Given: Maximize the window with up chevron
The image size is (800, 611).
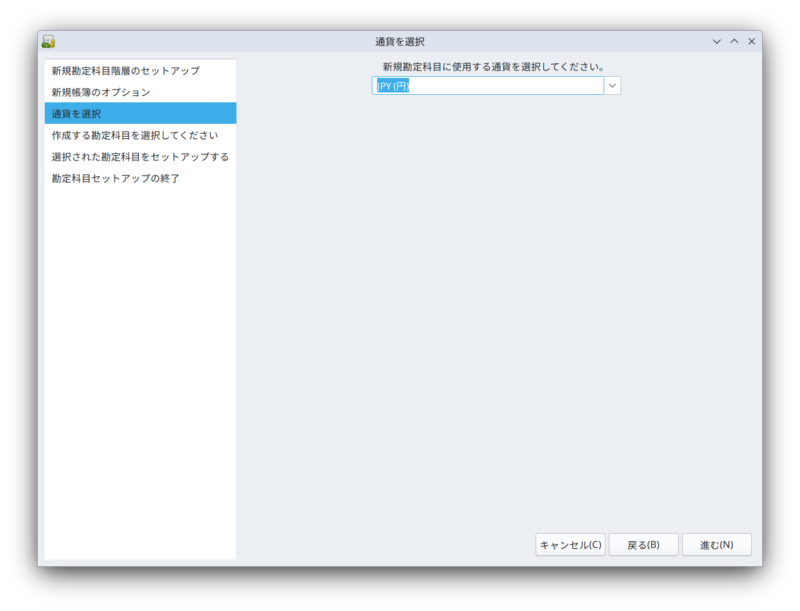Looking at the screenshot, I should coord(734,41).
